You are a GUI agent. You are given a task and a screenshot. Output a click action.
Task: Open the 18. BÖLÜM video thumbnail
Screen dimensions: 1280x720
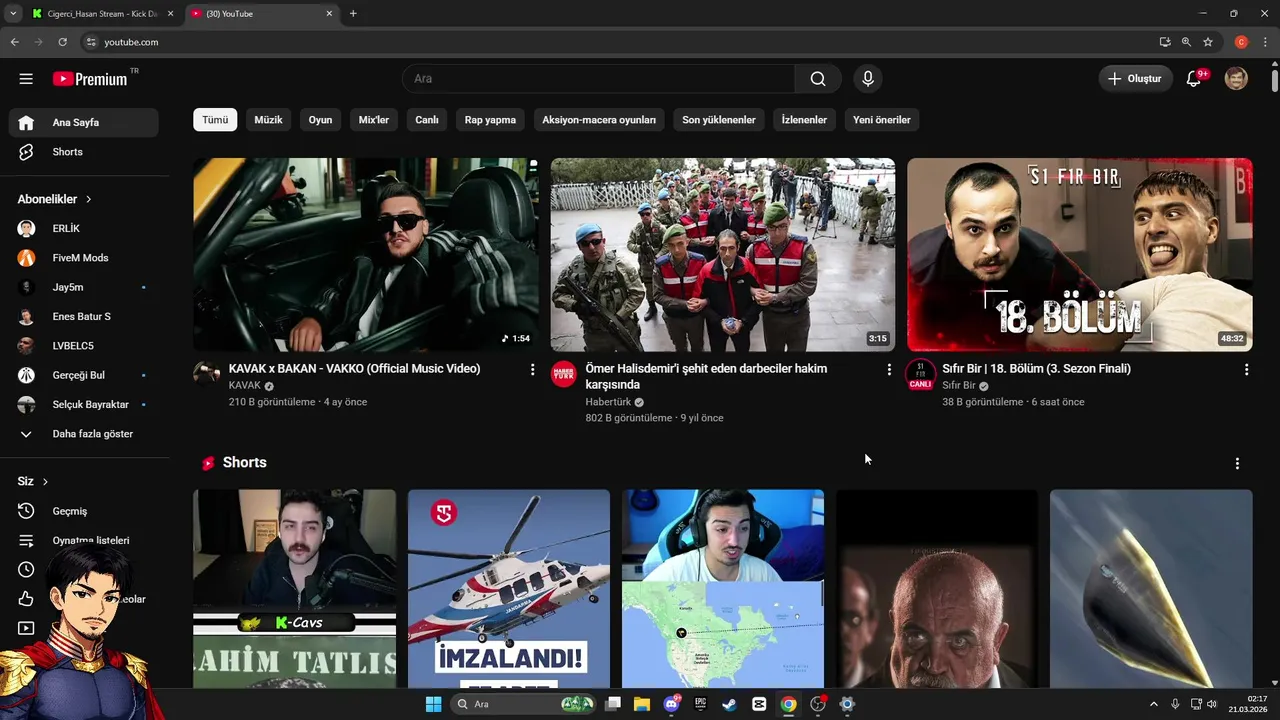1080,255
